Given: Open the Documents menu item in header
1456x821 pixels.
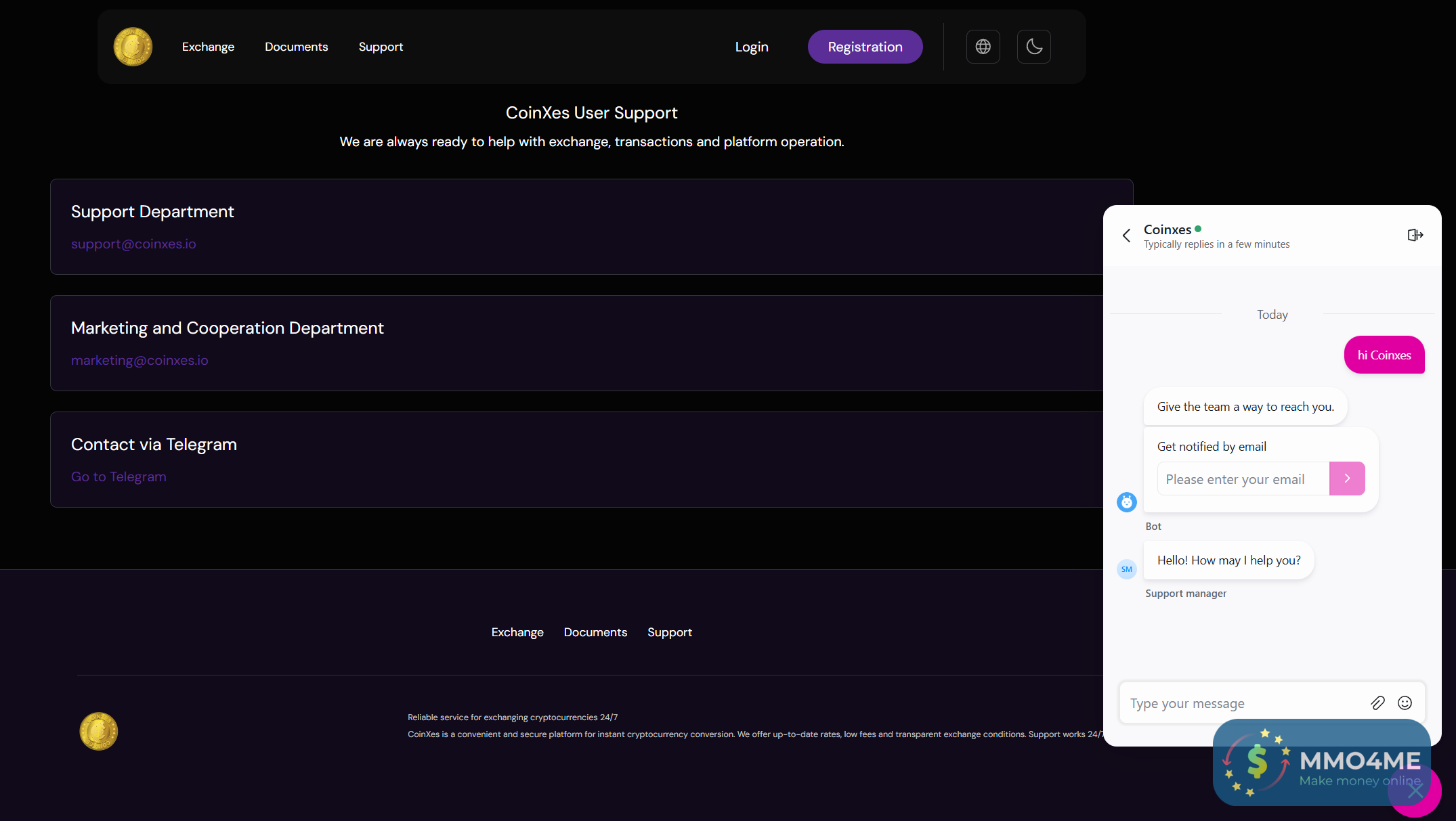Looking at the screenshot, I should click(296, 47).
